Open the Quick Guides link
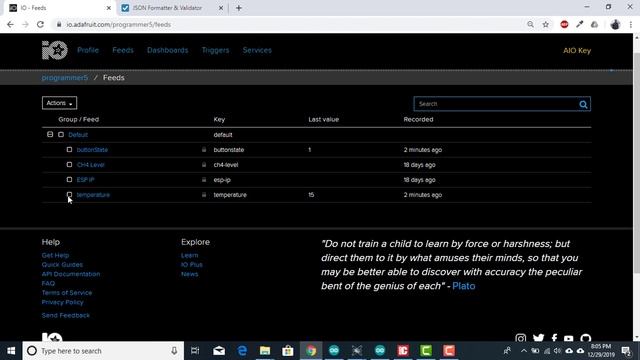640x360 pixels. point(62,264)
